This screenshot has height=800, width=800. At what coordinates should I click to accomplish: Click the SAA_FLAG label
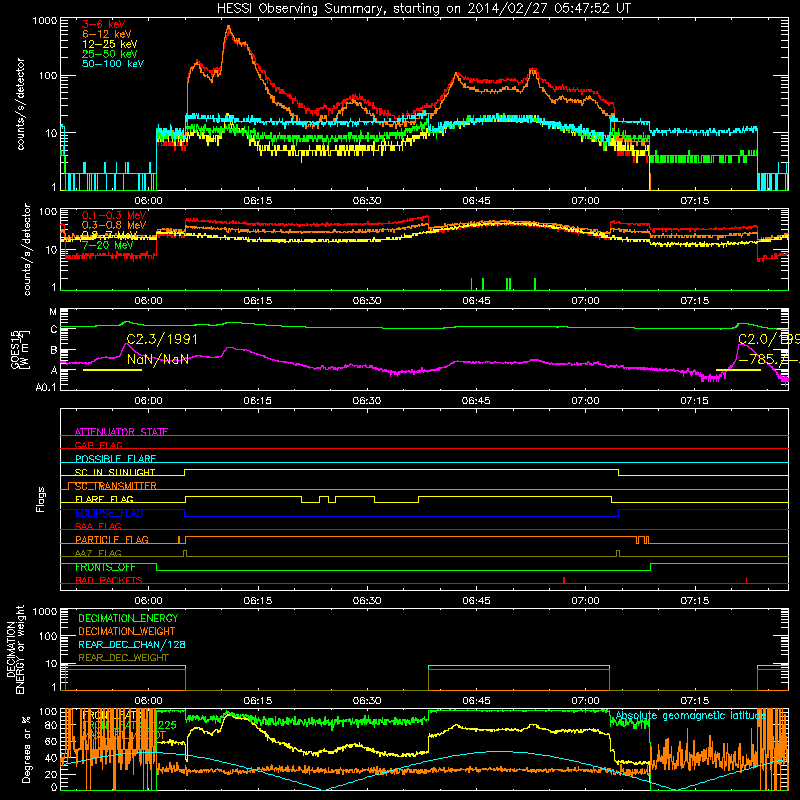(98, 526)
